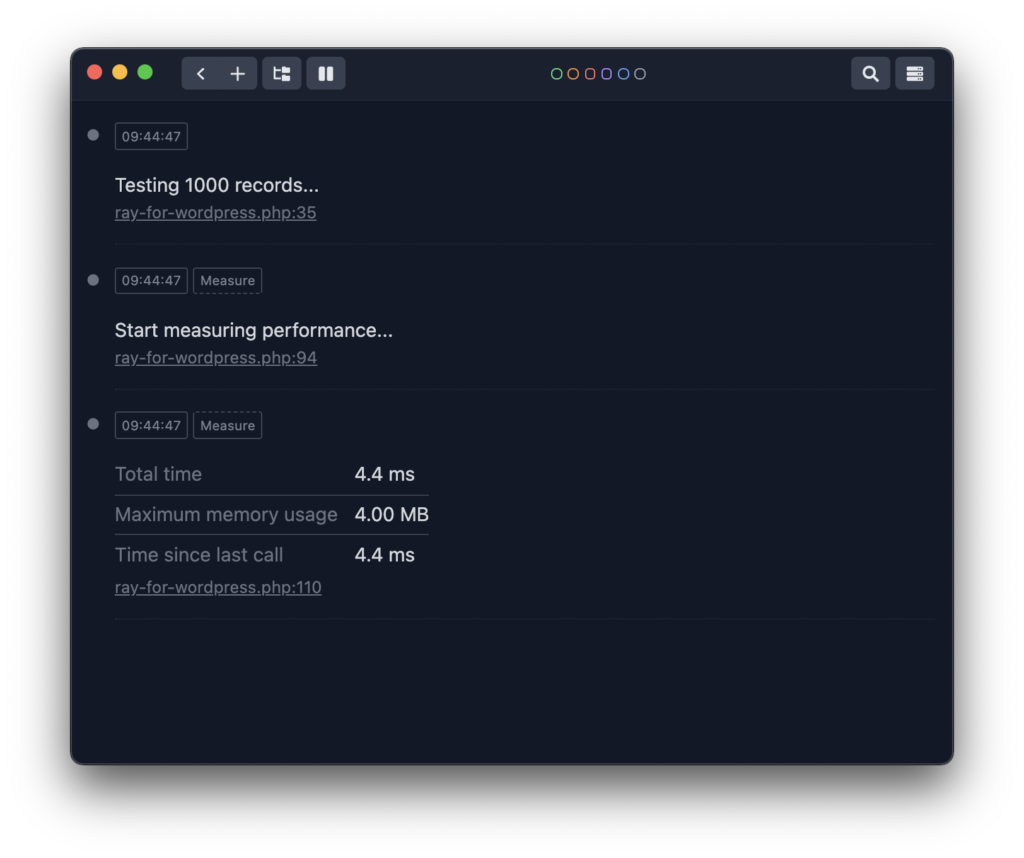Click timestamp of Testing 1000 records entry
This screenshot has height=858, width=1024.
[x=152, y=136]
